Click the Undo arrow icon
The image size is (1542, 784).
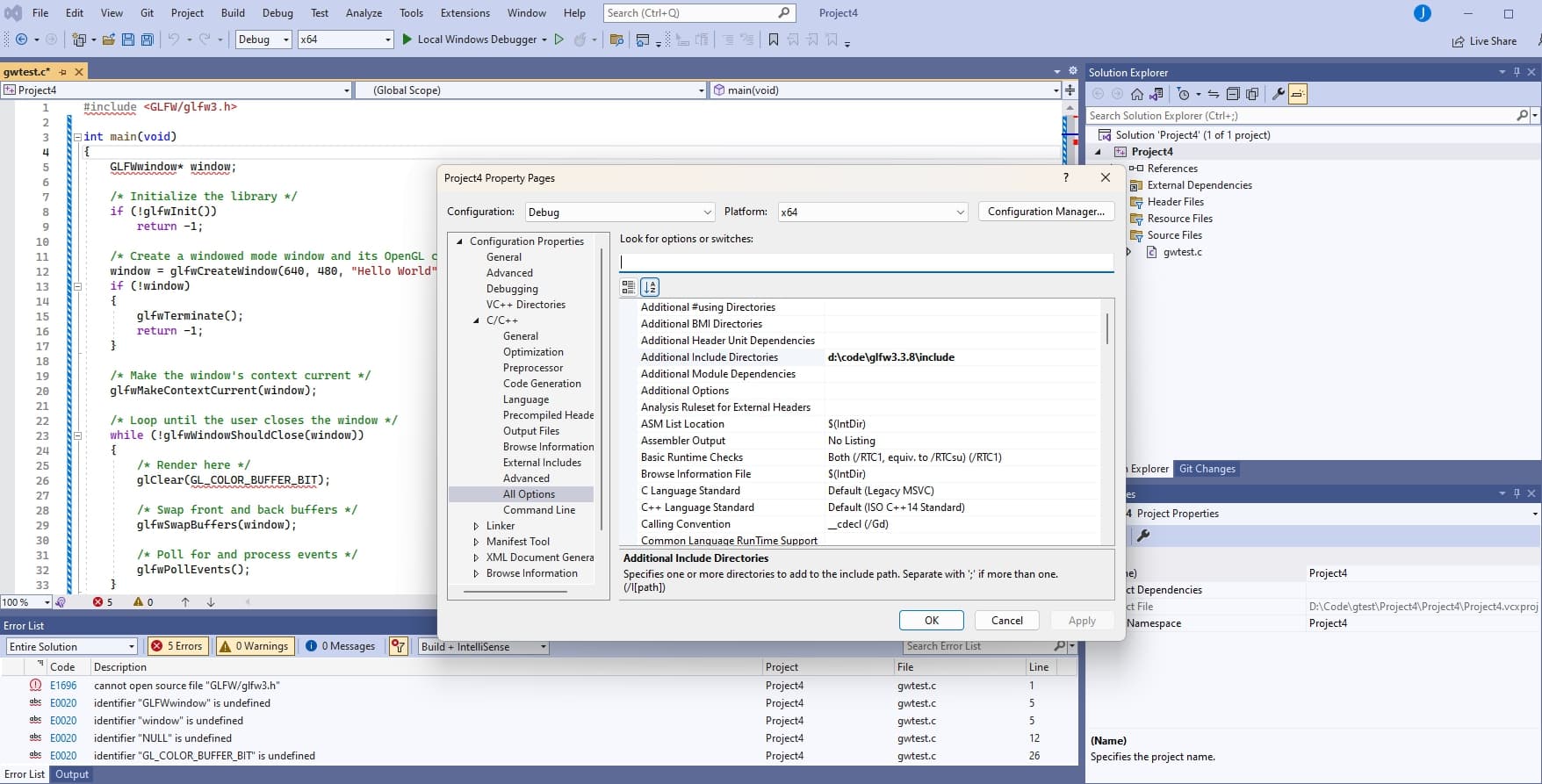(174, 40)
